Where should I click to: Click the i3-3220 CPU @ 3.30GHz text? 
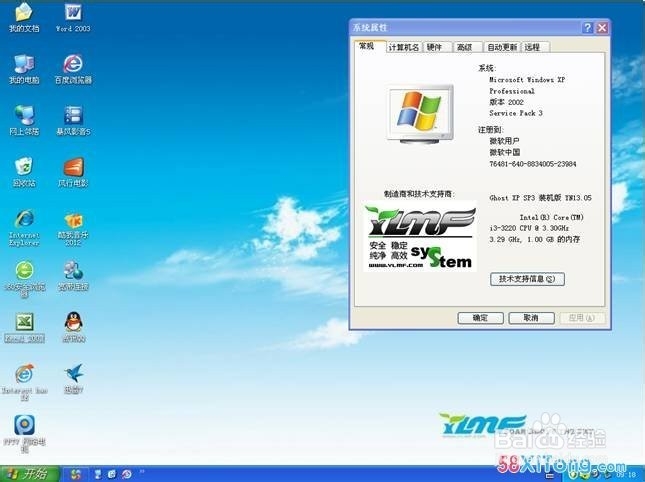click(x=529, y=228)
